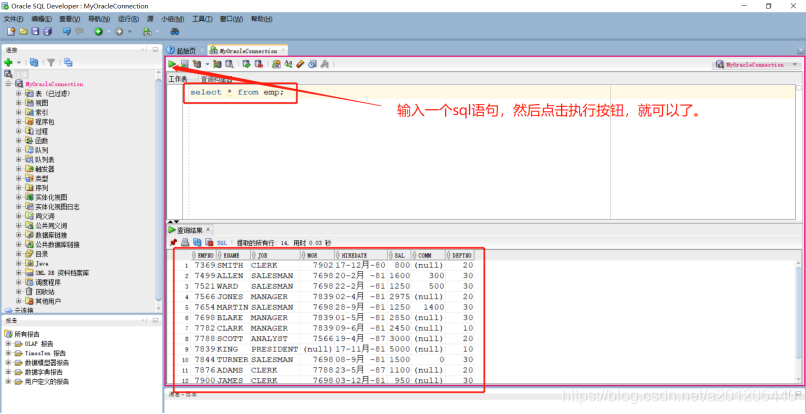Image resolution: width=806 pixels, height=414 pixels.
Task: Expand the TimesTen 报告 node
Action: [x=8, y=353]
